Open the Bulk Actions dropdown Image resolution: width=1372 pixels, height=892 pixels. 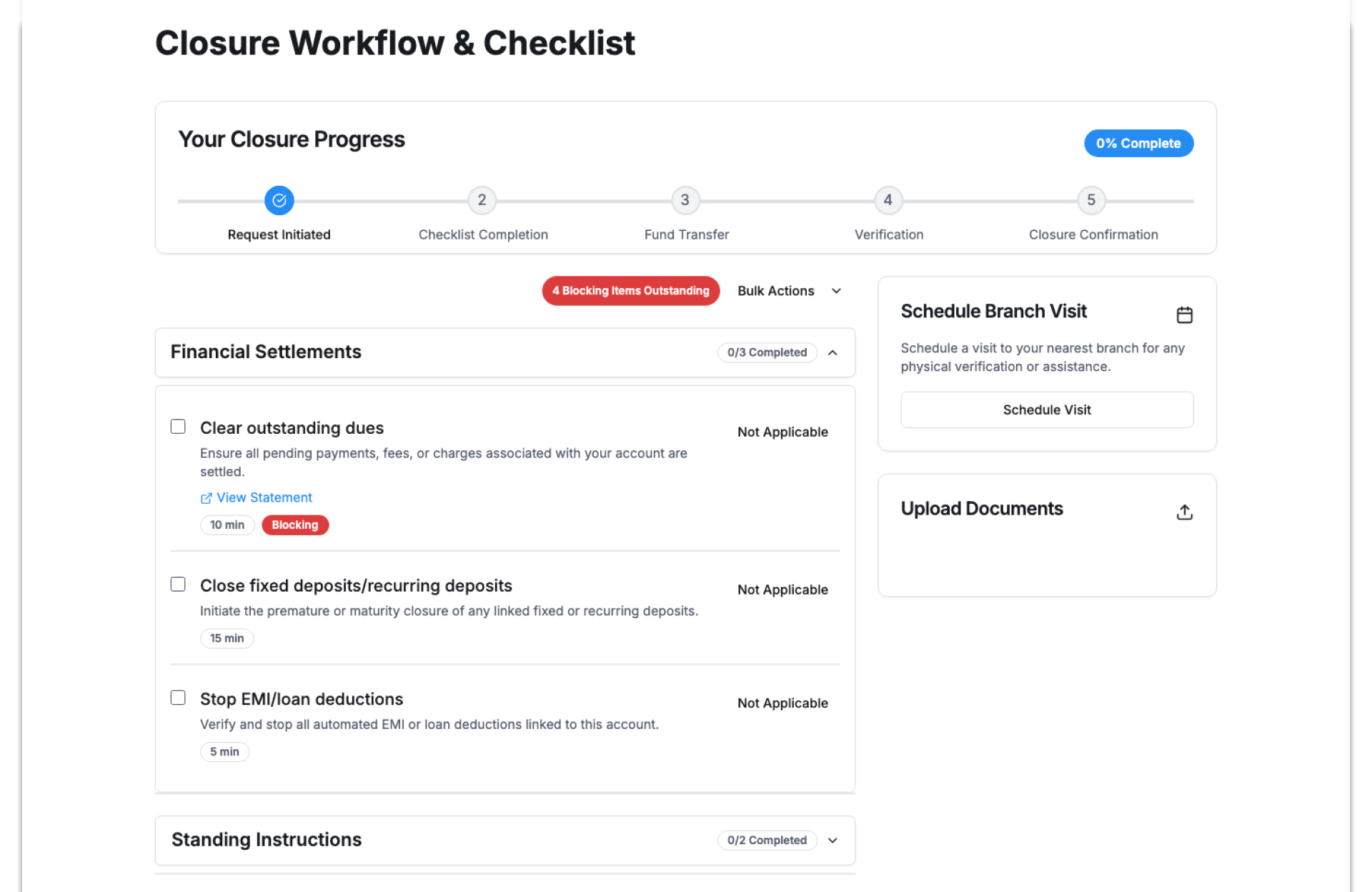789,291
